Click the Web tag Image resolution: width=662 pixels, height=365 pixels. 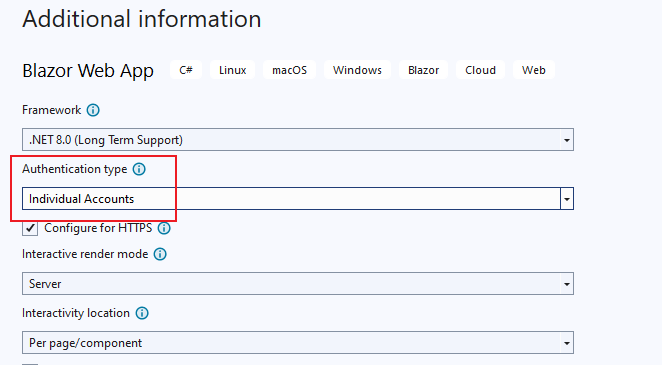(x=534, y=70)
